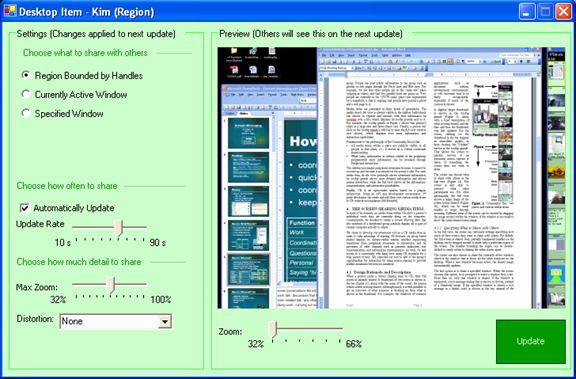Click the preview Zoom slider thumb
576x379 pixels.
pos(272,329)
